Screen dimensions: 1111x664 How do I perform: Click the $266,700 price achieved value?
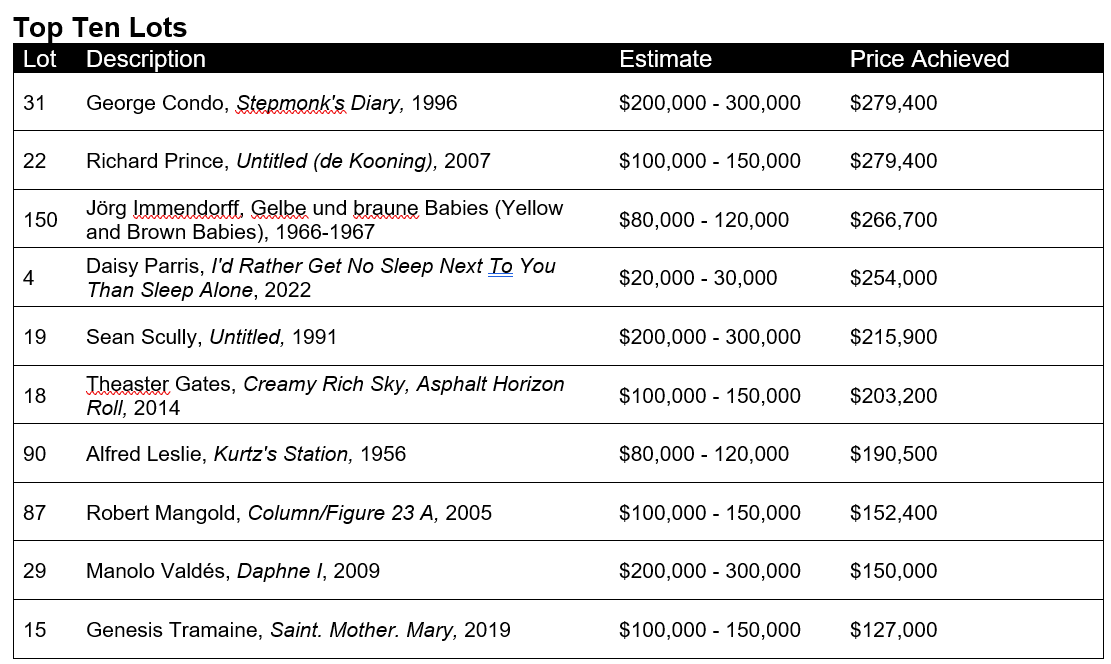click(x=893, y=220)
